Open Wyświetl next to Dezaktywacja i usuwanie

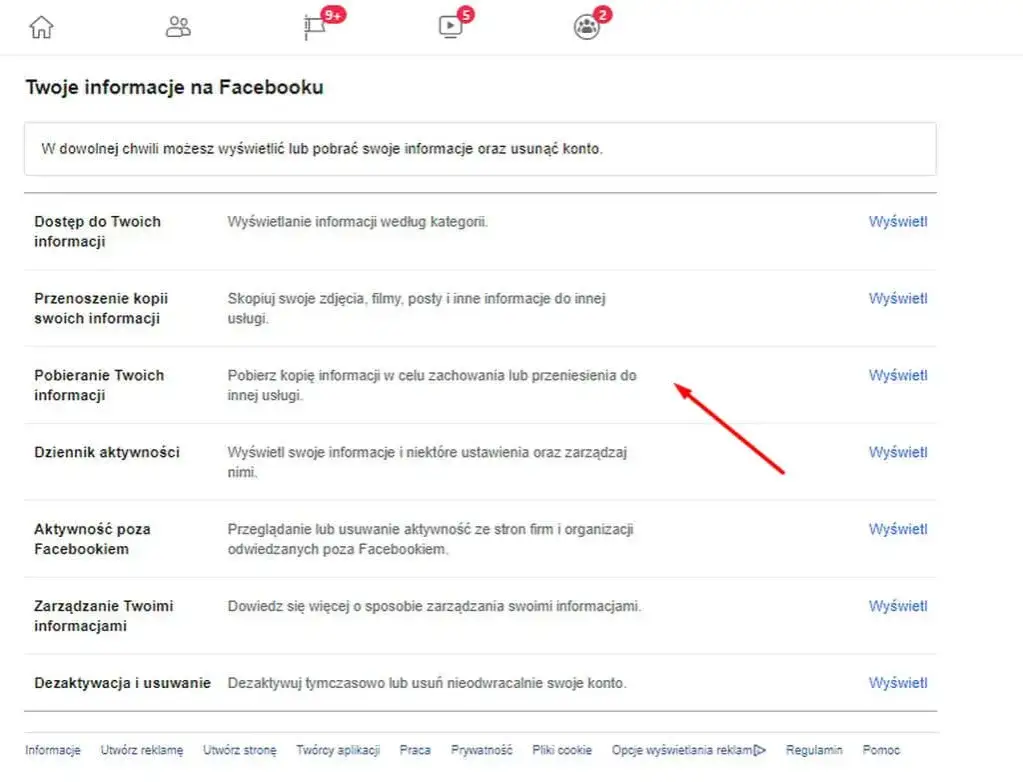point(897,682)
